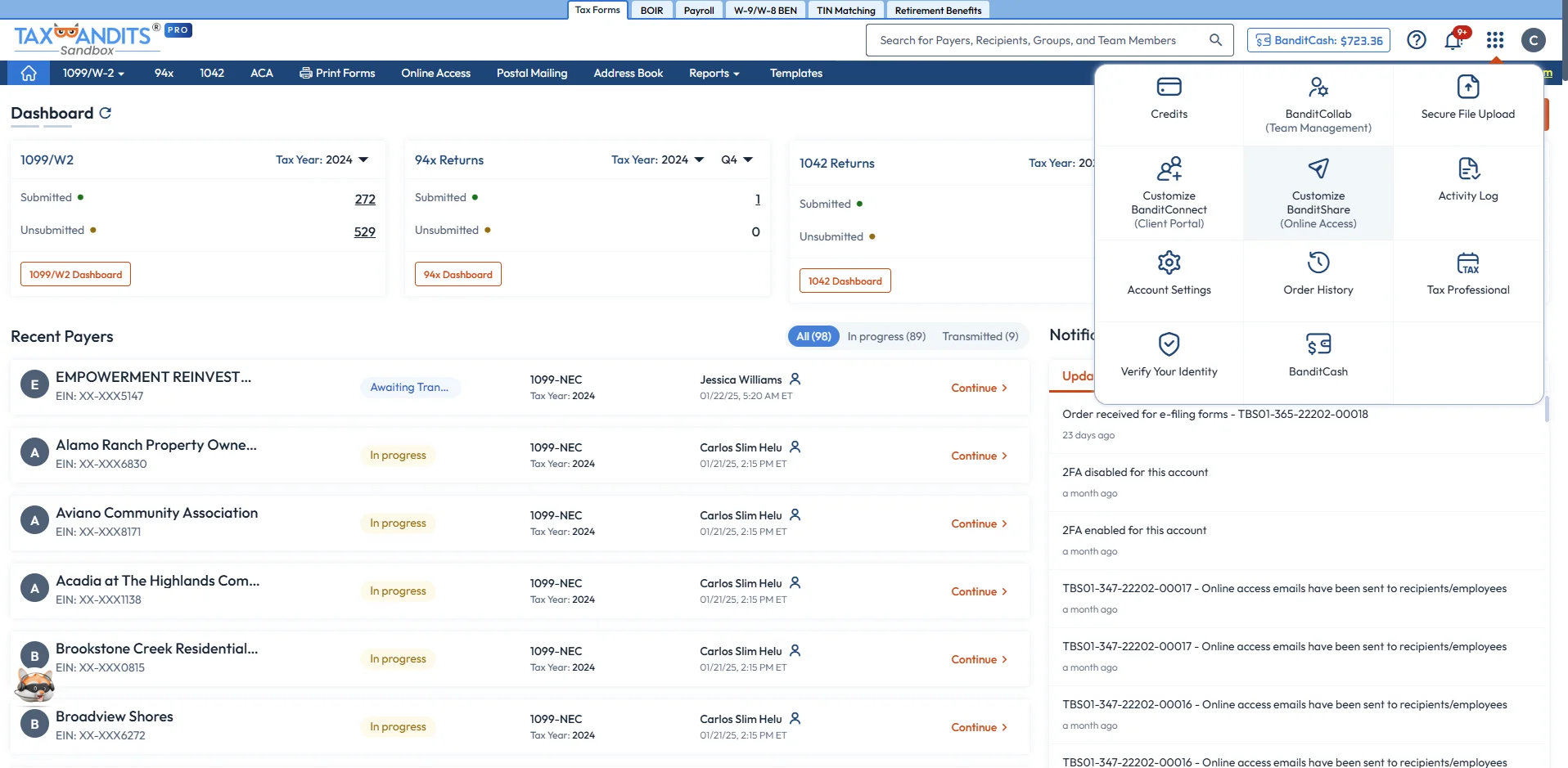Select Tax Forms top tab
Screen dimensions: 1568x768
click(597, 10)
